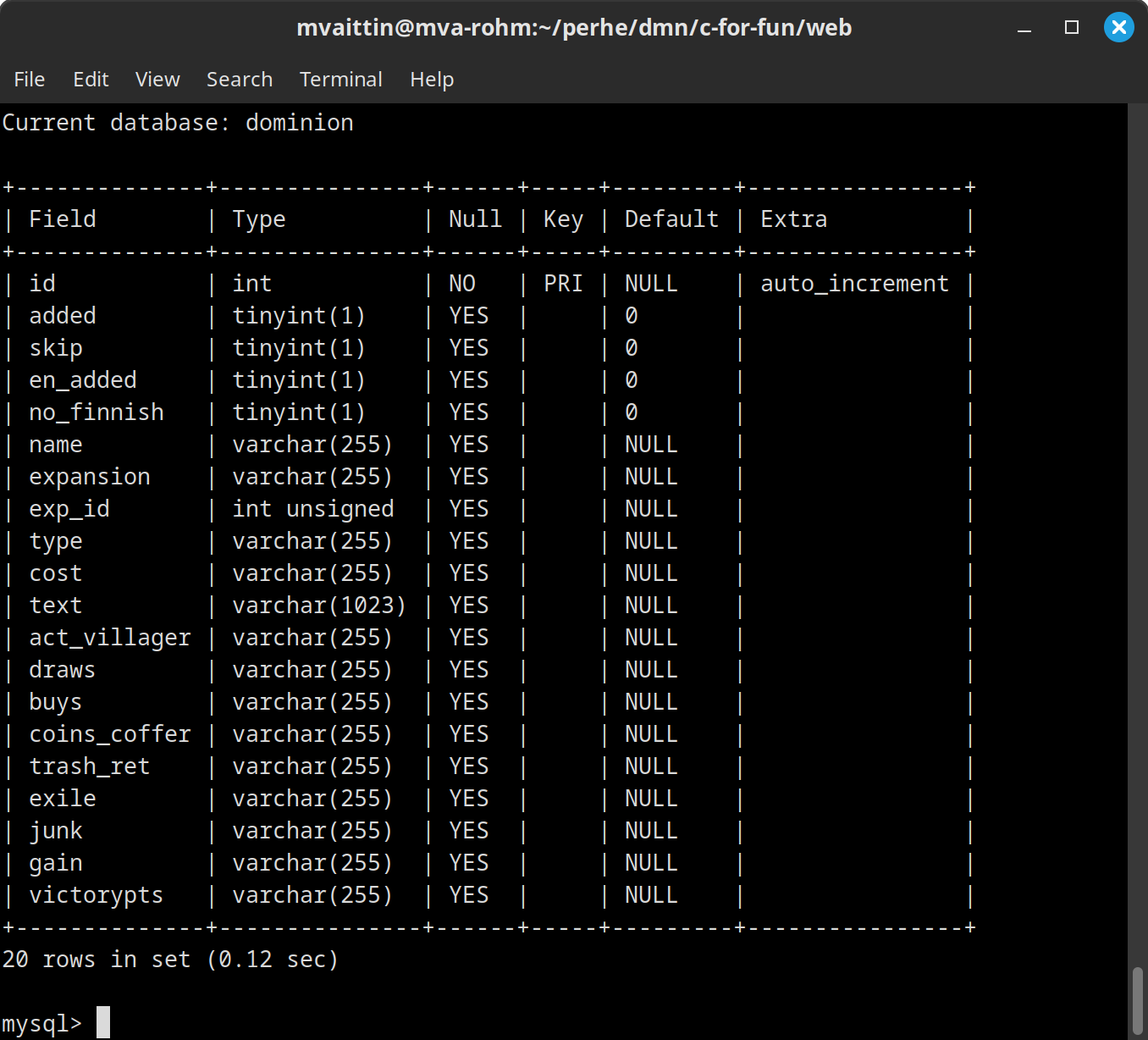
Task: Click the window title bar text
Action: (574, 28)
